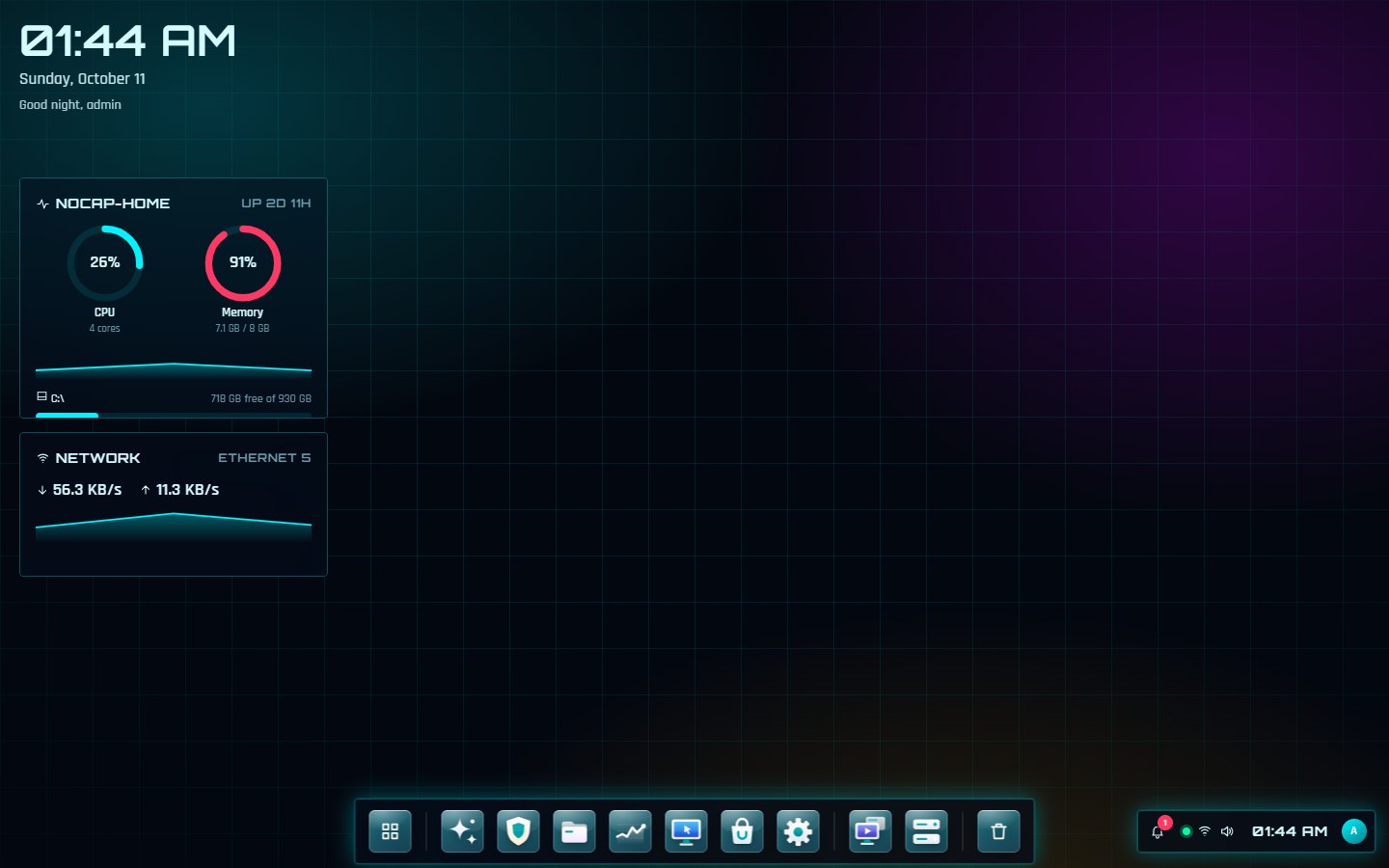Open the admin avatar 'A' menu
The image size is (1389, 868).
pyautogui.click(x=1353, y=831)
